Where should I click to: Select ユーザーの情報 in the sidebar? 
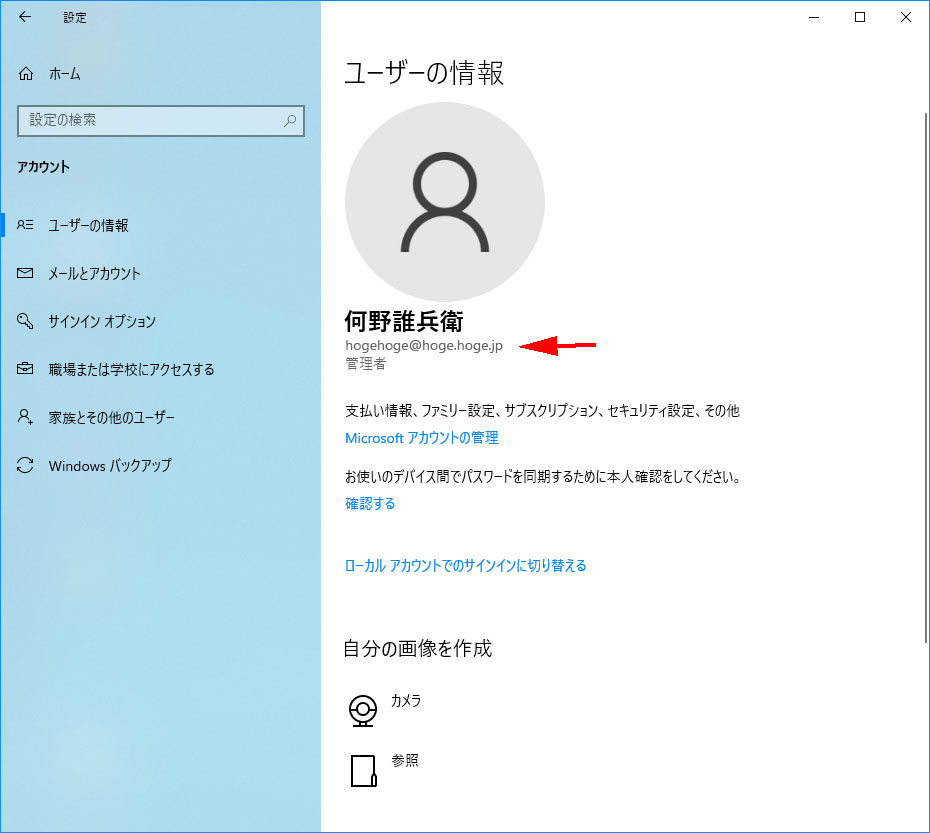coord(88,226)
